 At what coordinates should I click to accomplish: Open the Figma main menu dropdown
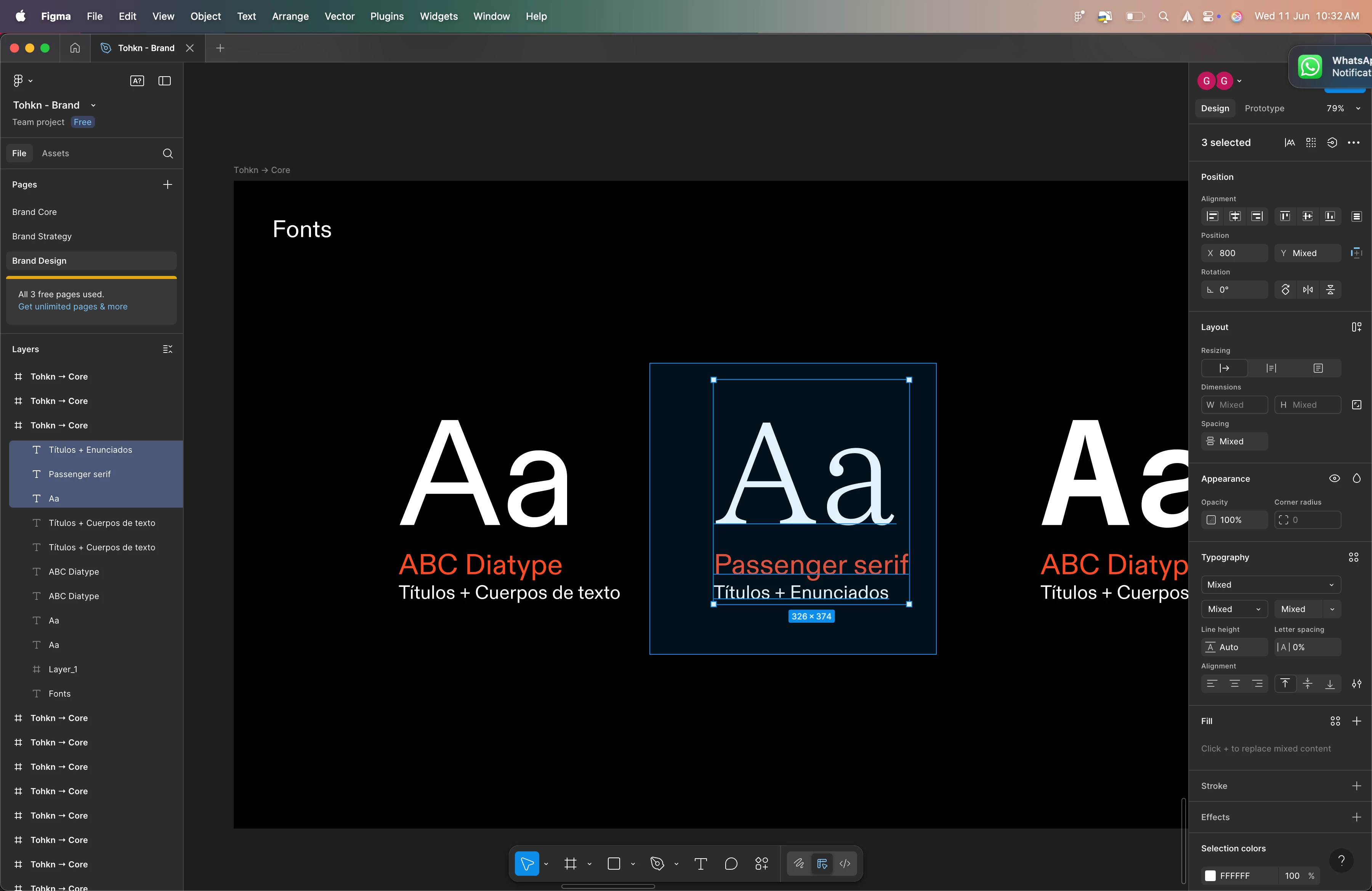point(23,81)
